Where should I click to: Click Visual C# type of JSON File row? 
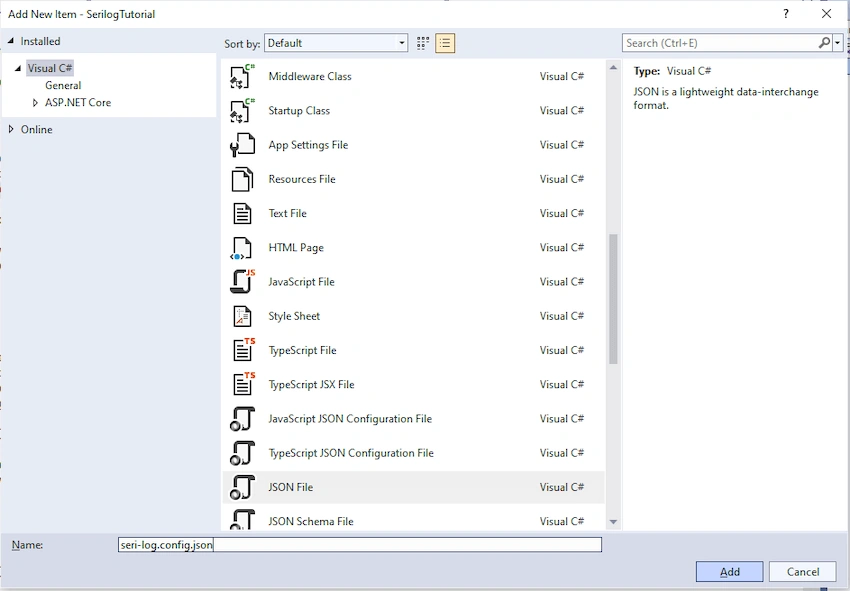[x=562, y=487]
